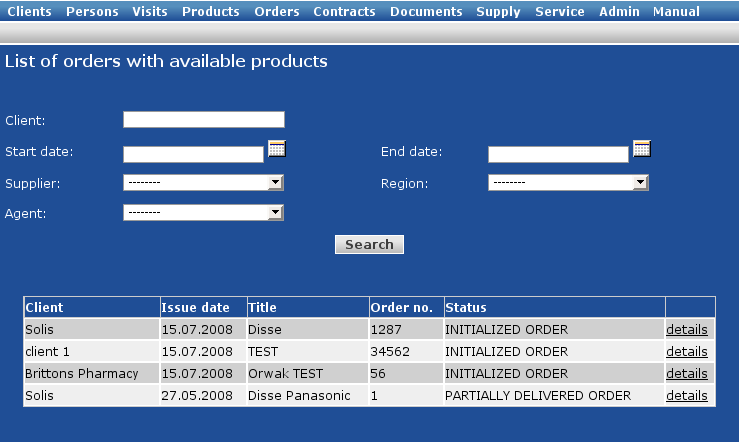Select the PARTIALLY DELIVERED ORDER status cell
The width and height of the screenshot is (740, 443).
click(555, 395)
